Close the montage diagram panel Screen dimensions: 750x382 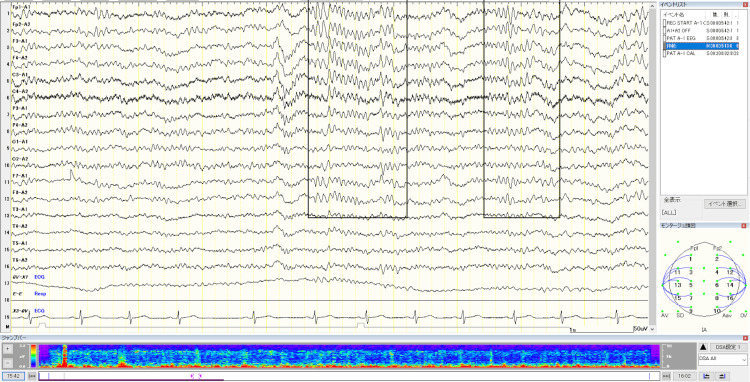click(744, 226)
